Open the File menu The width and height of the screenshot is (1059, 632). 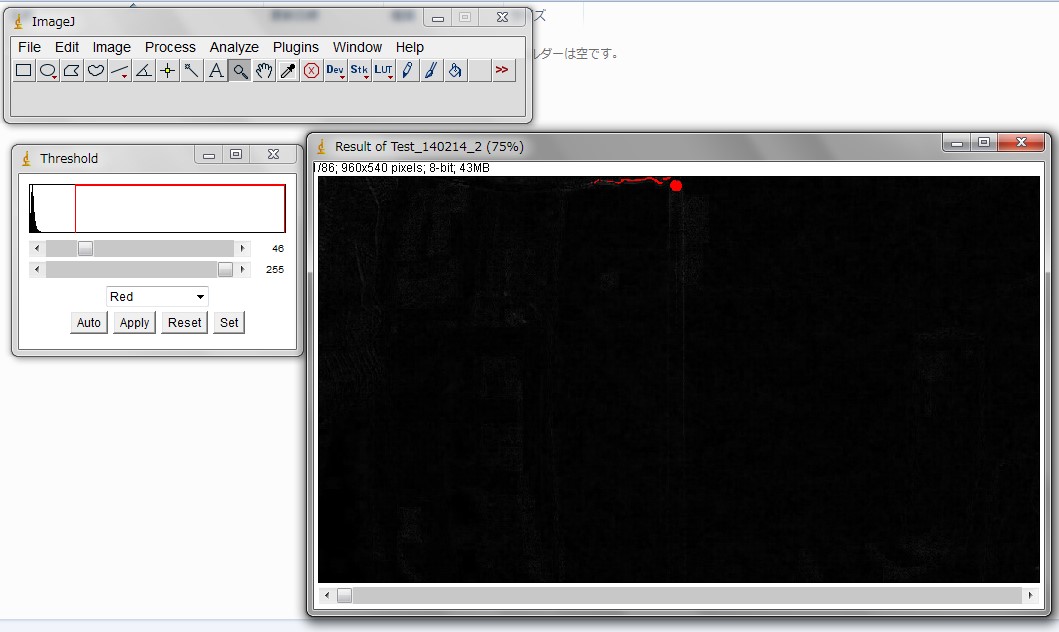click(x=29, y=47)
